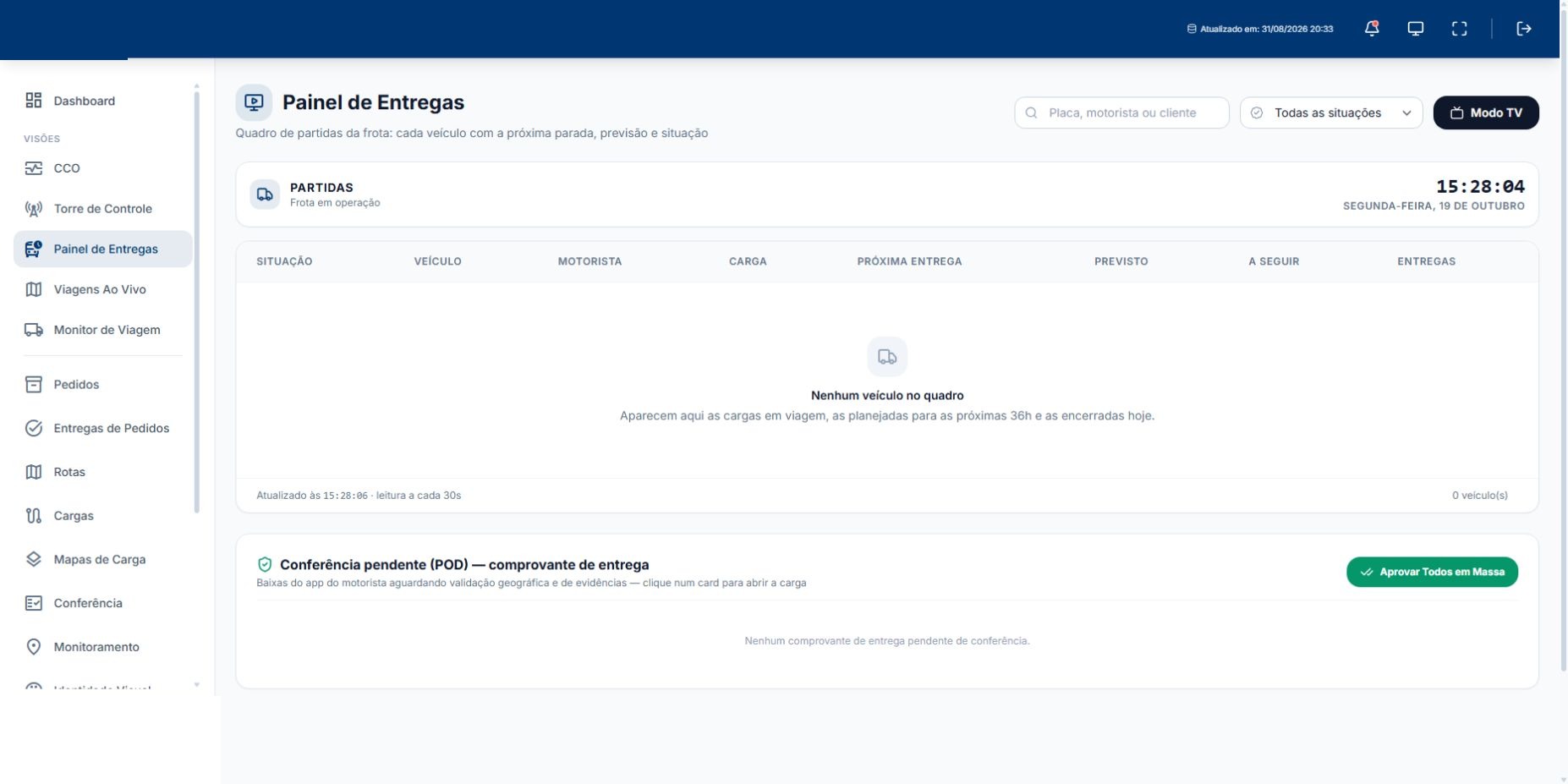Click the CARGA column header
This screenshot has height=784, width=1568.
tap(748, 261)
